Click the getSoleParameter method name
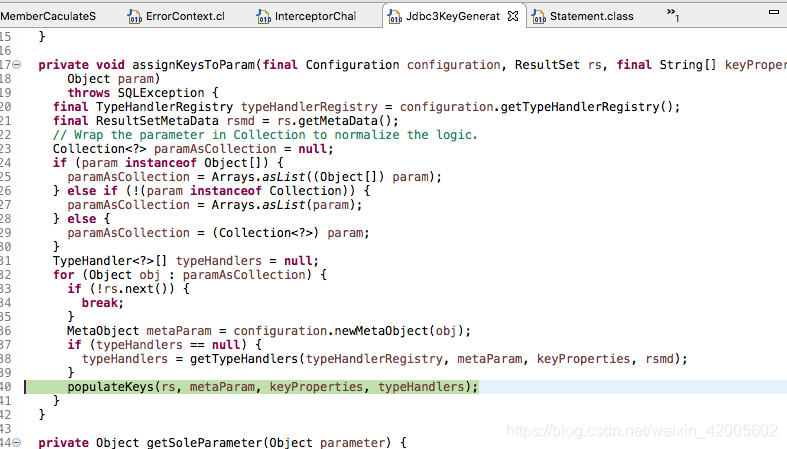Screen dimensions: 787x449 [204, 442]
